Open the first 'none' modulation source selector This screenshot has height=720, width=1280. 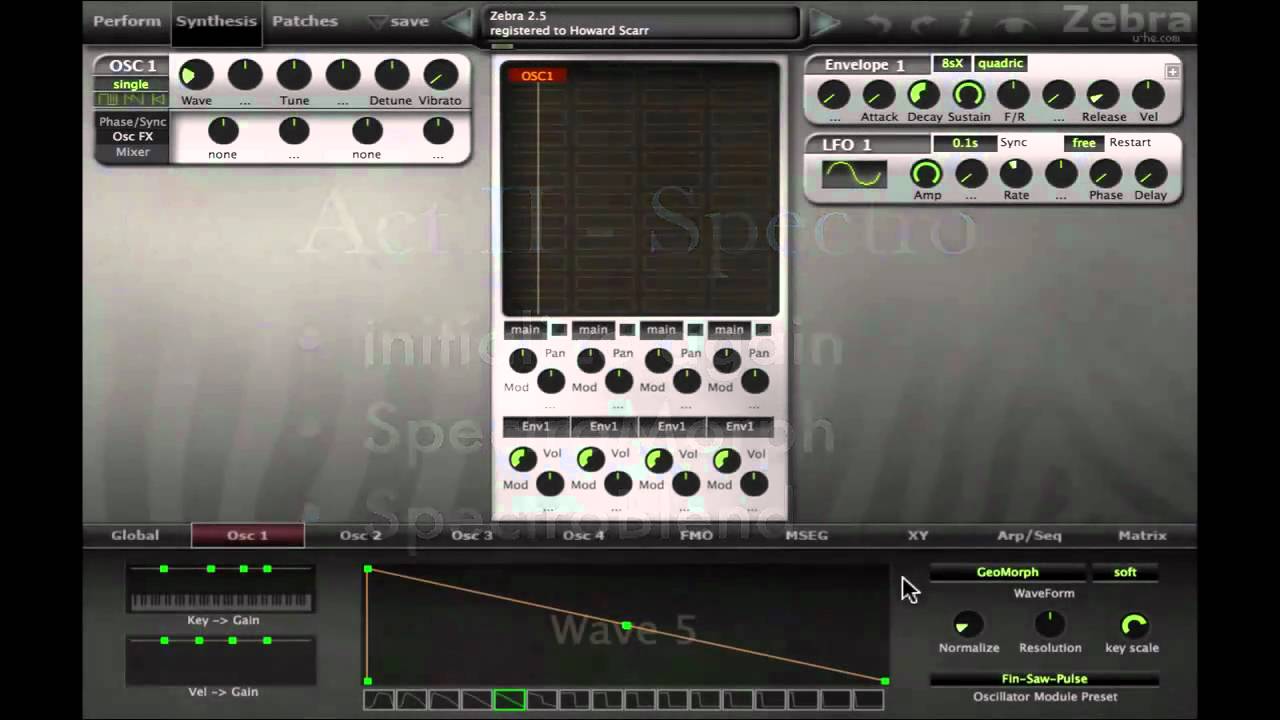point(222,155)
